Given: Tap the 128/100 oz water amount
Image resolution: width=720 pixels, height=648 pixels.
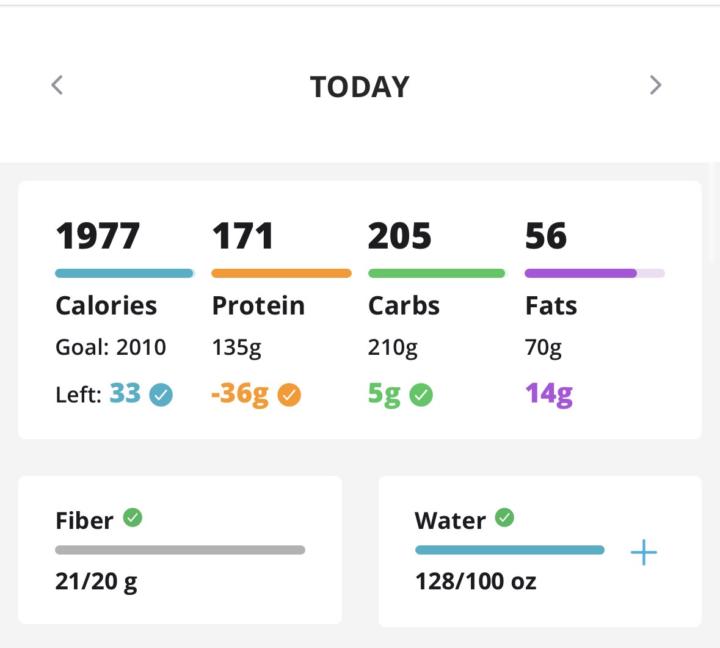Looking at the screenshot, I should click(x=476, y=581).
